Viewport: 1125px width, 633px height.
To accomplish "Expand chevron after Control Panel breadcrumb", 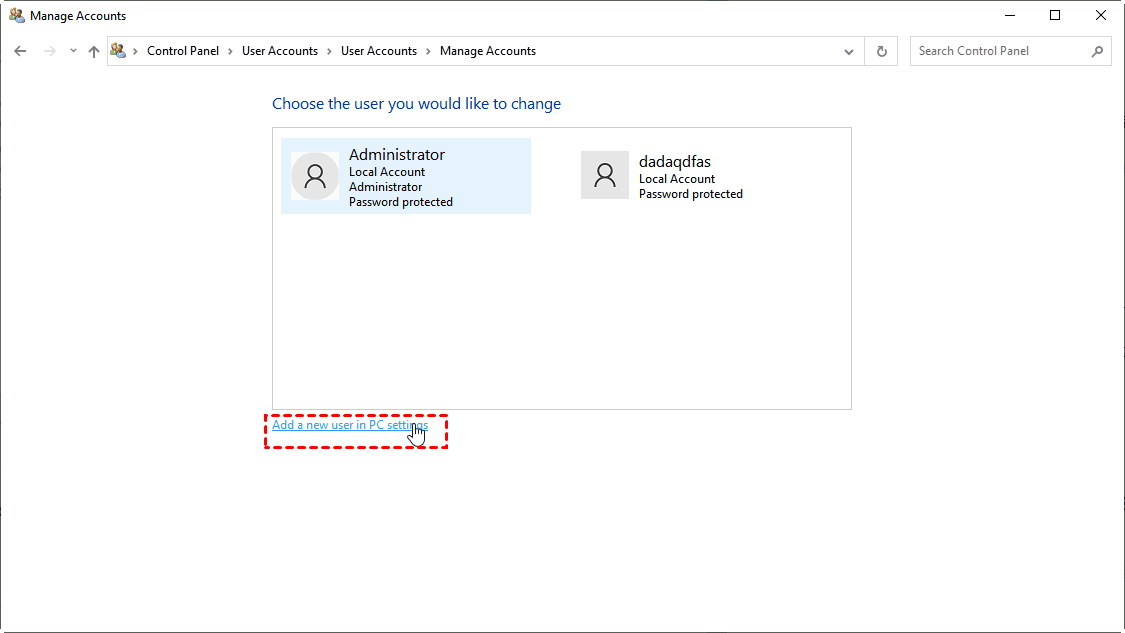I will pos(230,51).
